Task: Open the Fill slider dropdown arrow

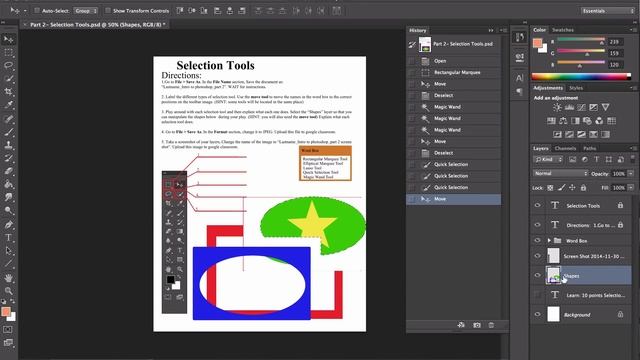Action: click(x=631, y=188)
